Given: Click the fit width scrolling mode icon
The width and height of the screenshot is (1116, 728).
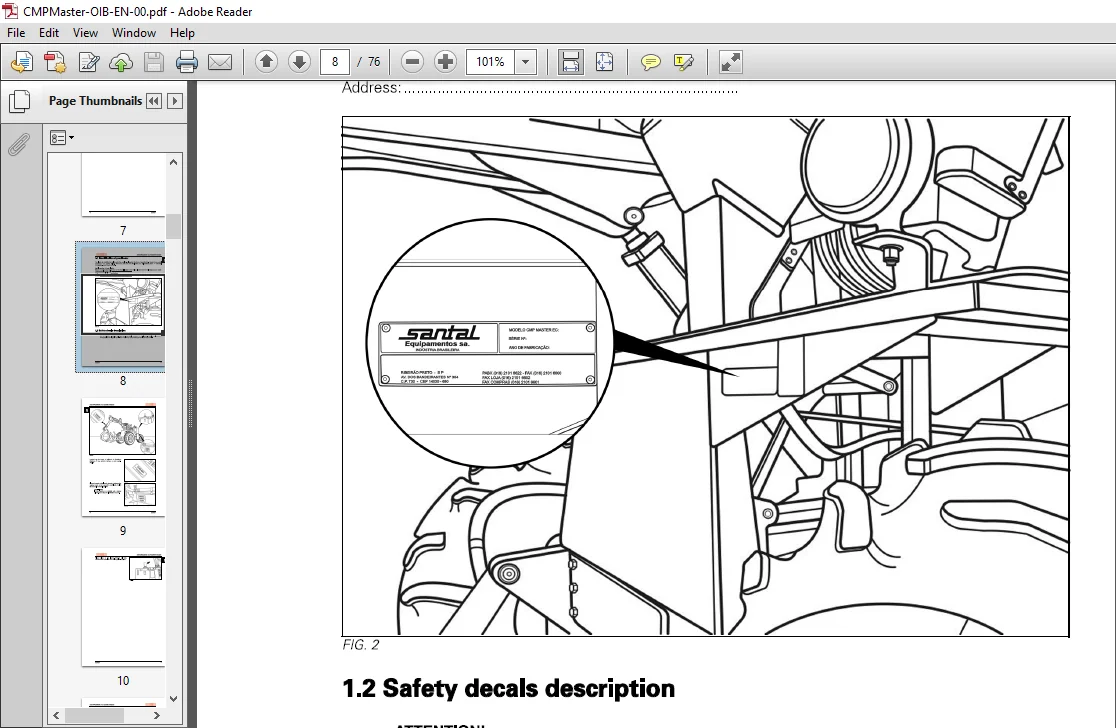Looking at the screenshot, I should point(570,62).
